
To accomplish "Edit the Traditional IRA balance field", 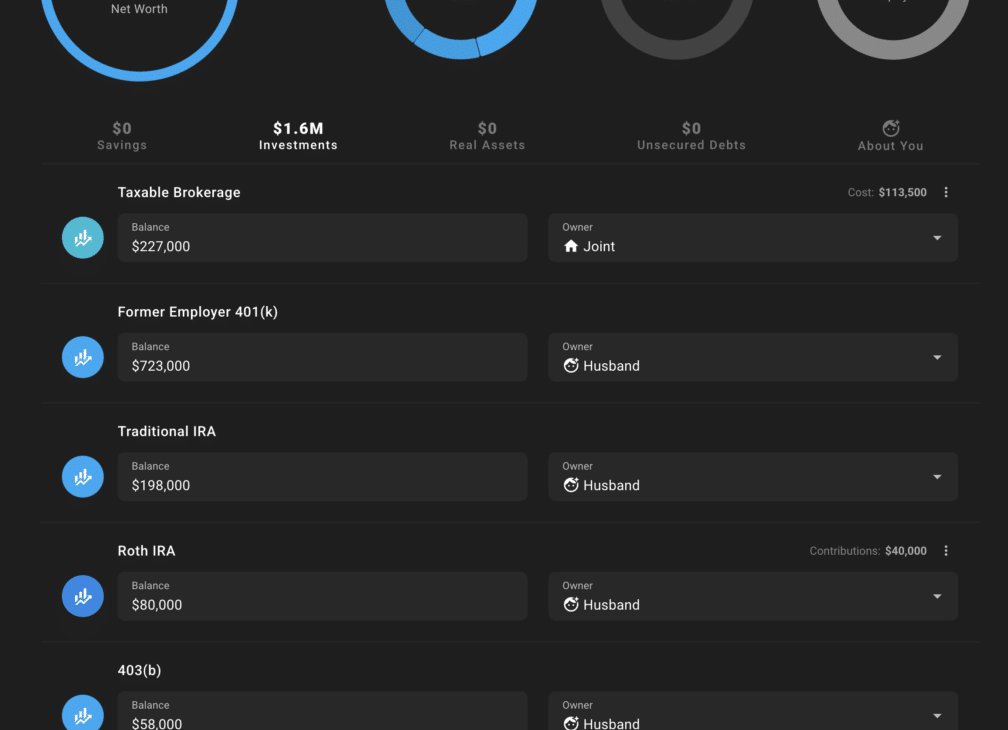I will (323, 477).
